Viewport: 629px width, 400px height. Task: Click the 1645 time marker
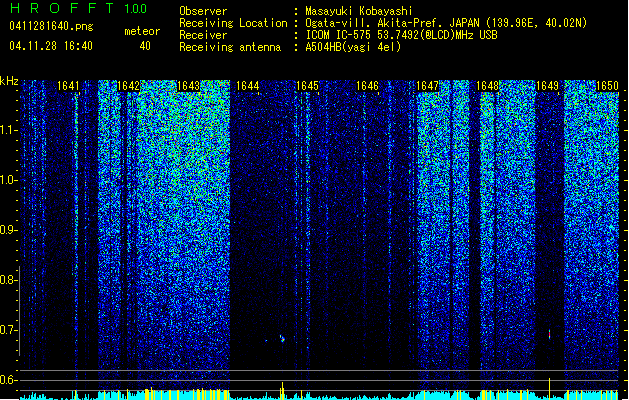click(307, 86)
